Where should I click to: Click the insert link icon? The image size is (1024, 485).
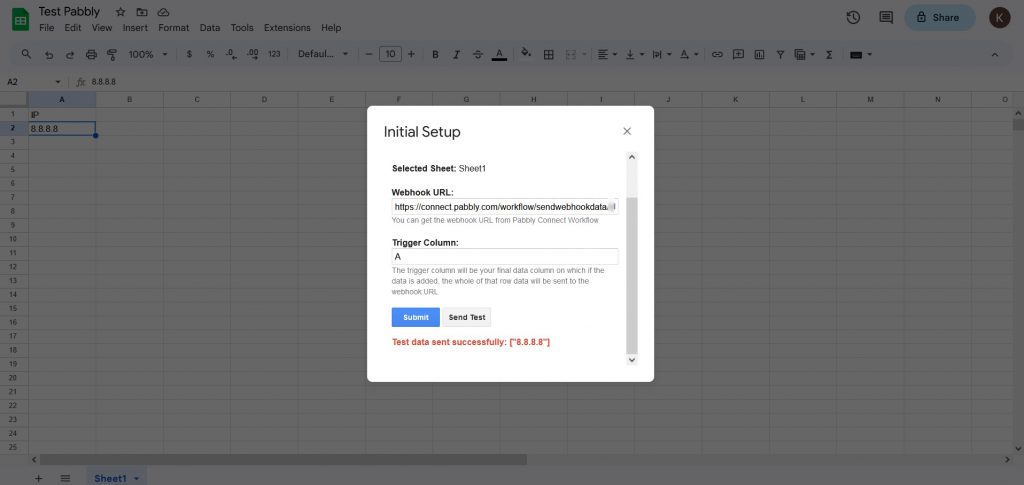[x=716, y=54]
